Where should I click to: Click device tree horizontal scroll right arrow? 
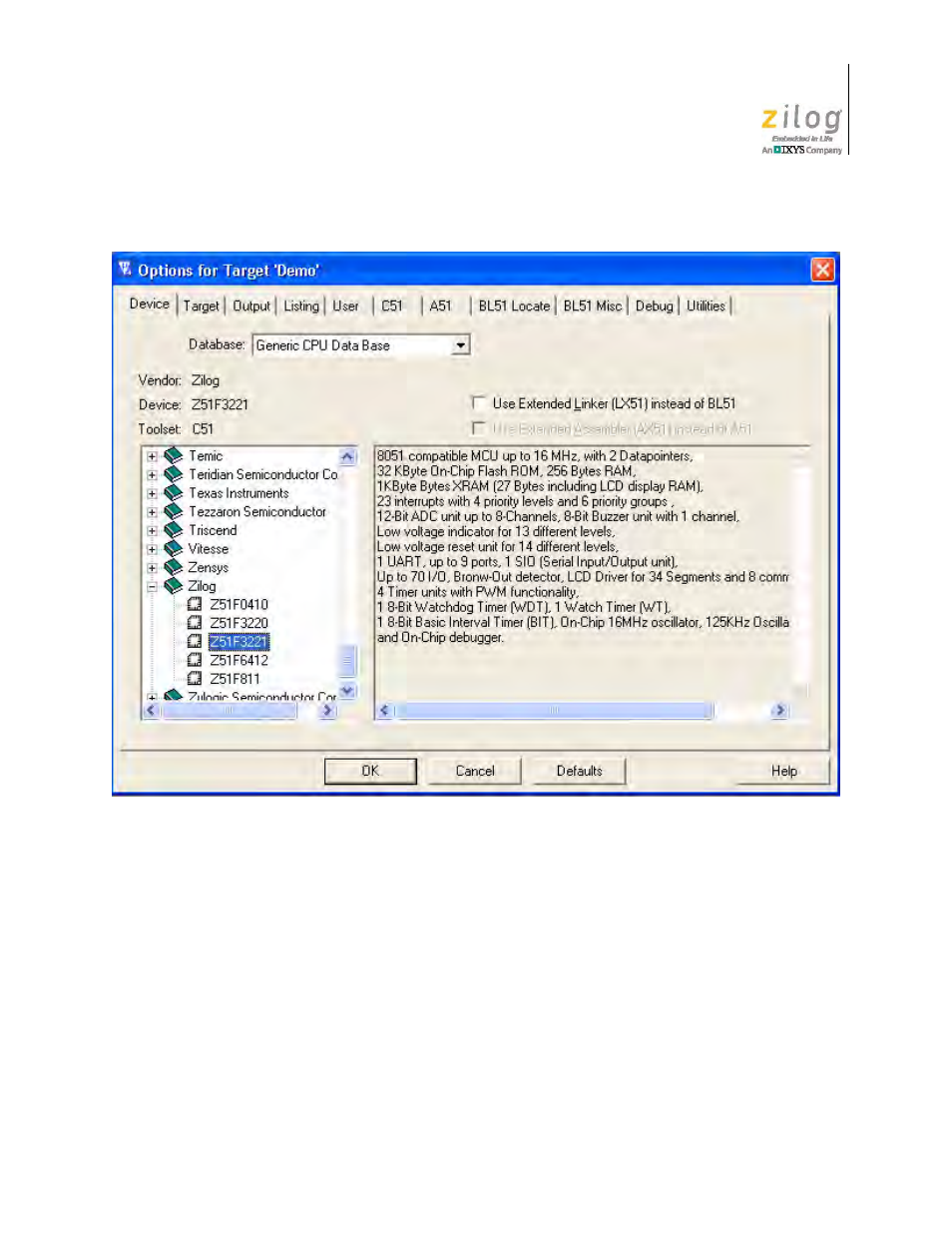tap(327, 710)
